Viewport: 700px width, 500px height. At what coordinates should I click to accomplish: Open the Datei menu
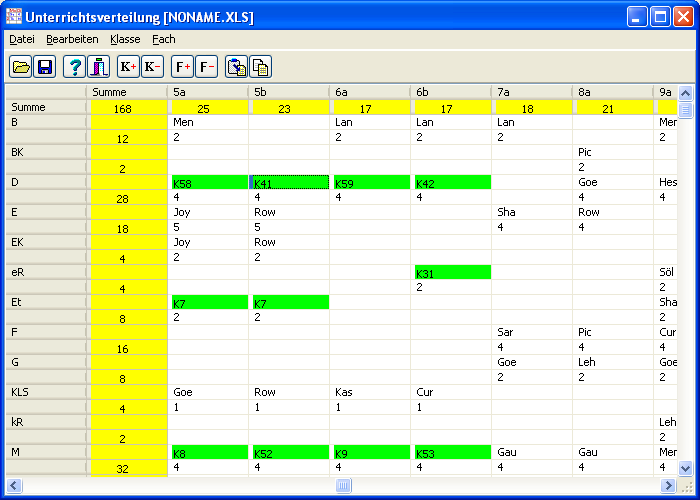[21, 39]
